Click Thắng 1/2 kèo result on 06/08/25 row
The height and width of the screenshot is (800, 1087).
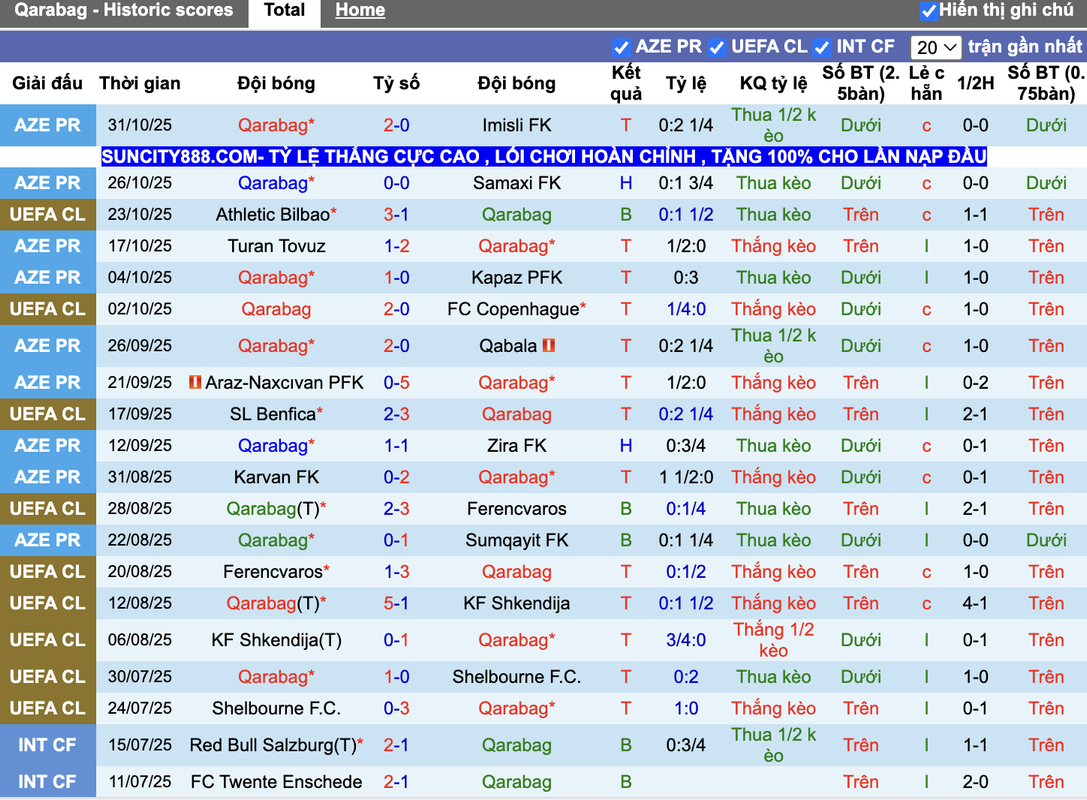[x=774, y=640]
